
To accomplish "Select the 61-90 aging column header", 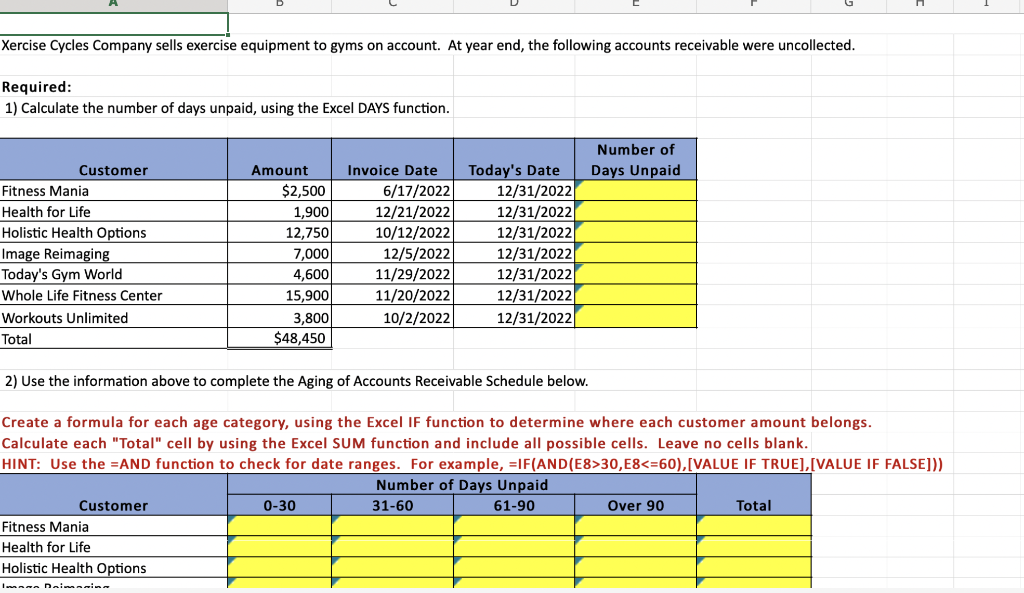I will (x=514, y=505).
